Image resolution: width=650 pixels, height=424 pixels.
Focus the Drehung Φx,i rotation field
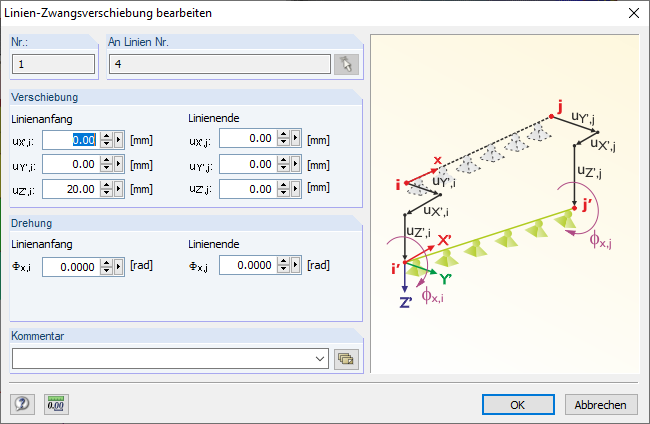tap(71, 267)
